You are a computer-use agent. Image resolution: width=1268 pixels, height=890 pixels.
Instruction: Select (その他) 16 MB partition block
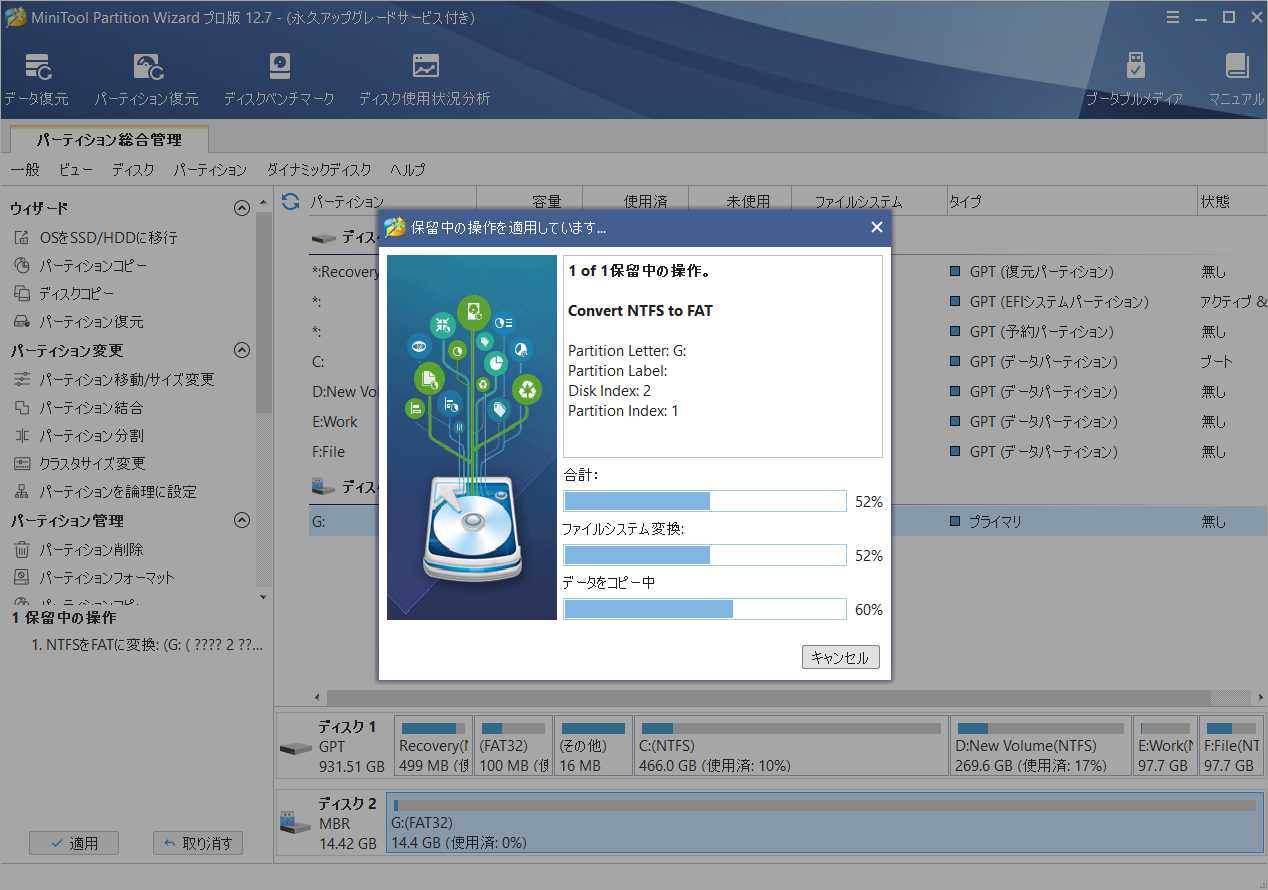click(593, 746)
